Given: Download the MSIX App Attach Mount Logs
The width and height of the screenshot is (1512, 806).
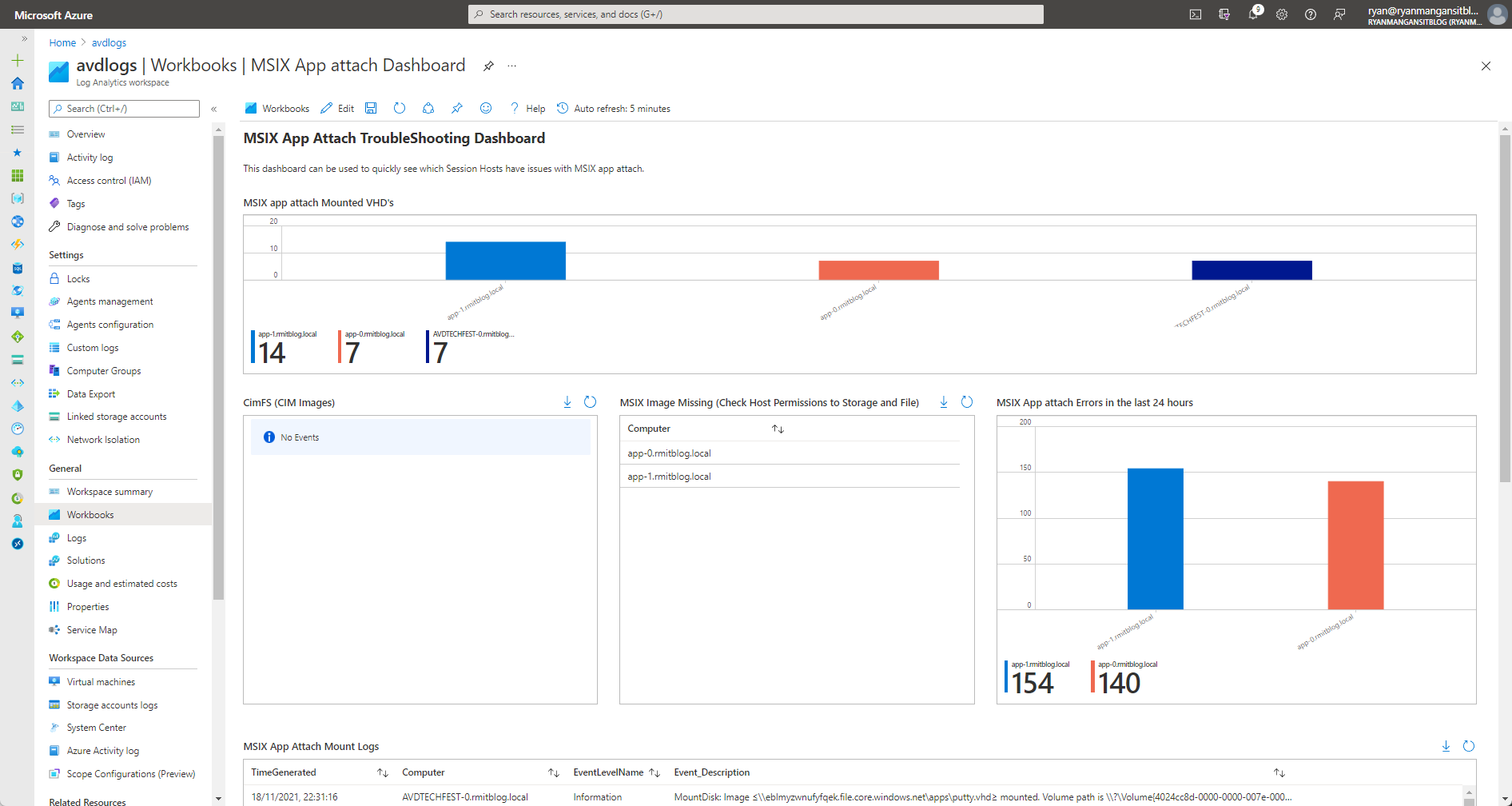Looking at the screenshot, I should pos(1446,746).
